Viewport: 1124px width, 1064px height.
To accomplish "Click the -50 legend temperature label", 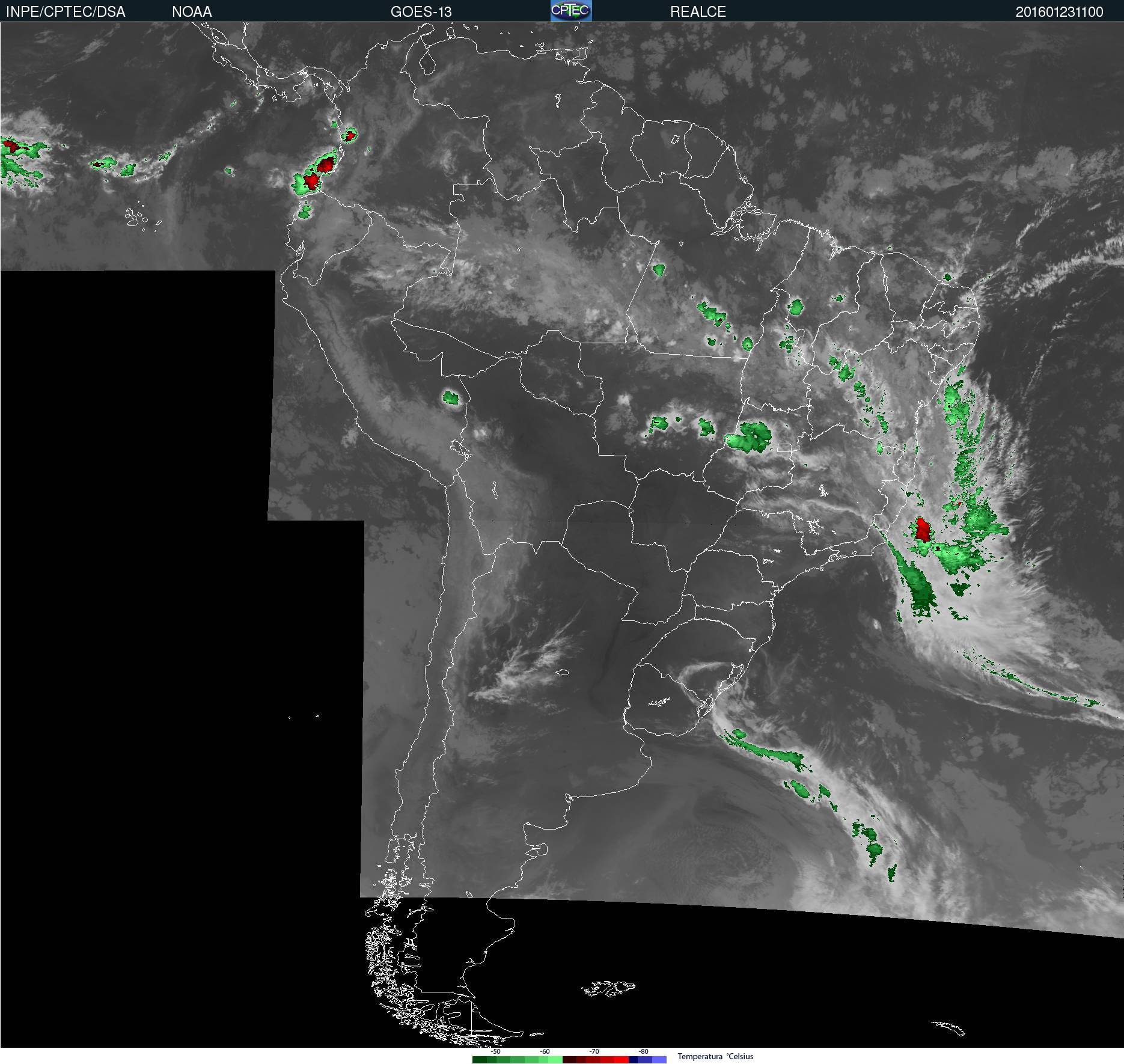I will (x=495, y=1051).
